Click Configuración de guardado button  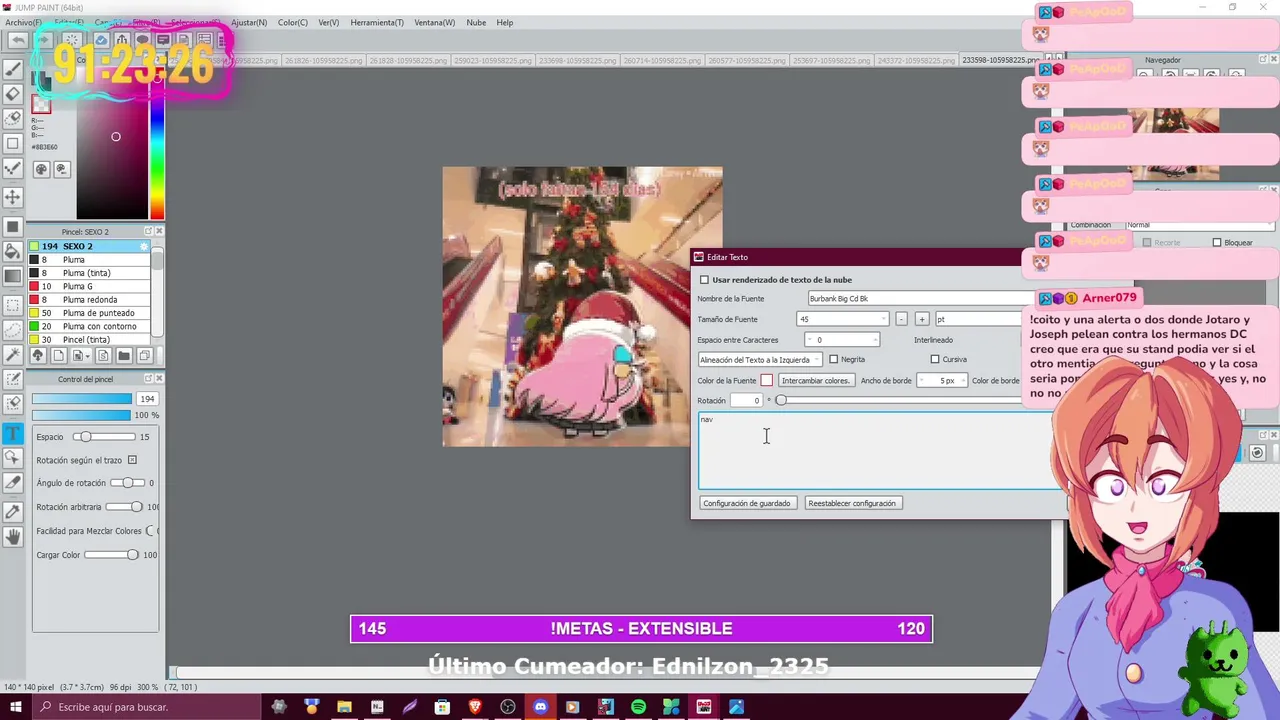click(x=747, y=503)
